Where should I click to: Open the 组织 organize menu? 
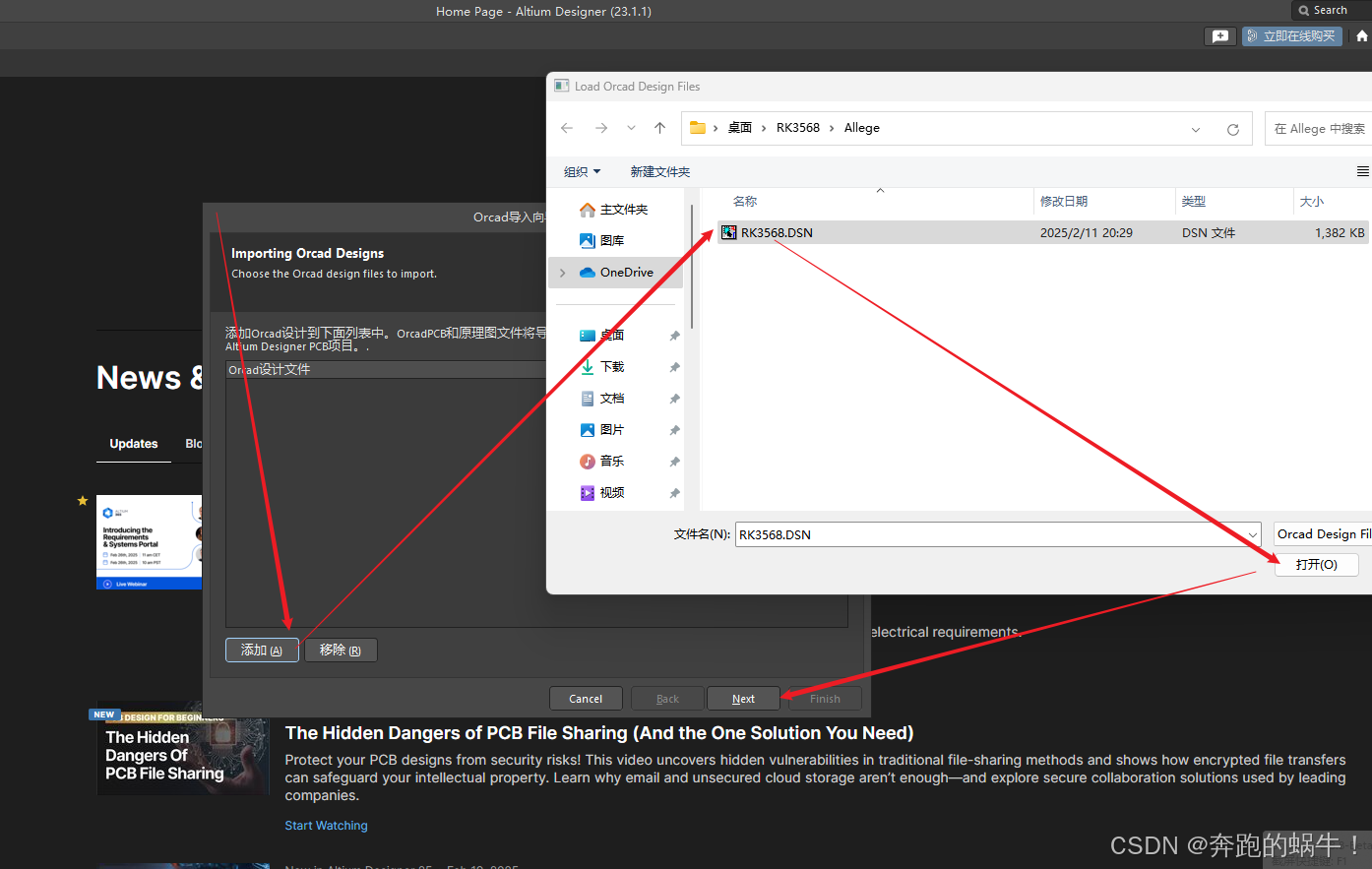click(582, 172)
